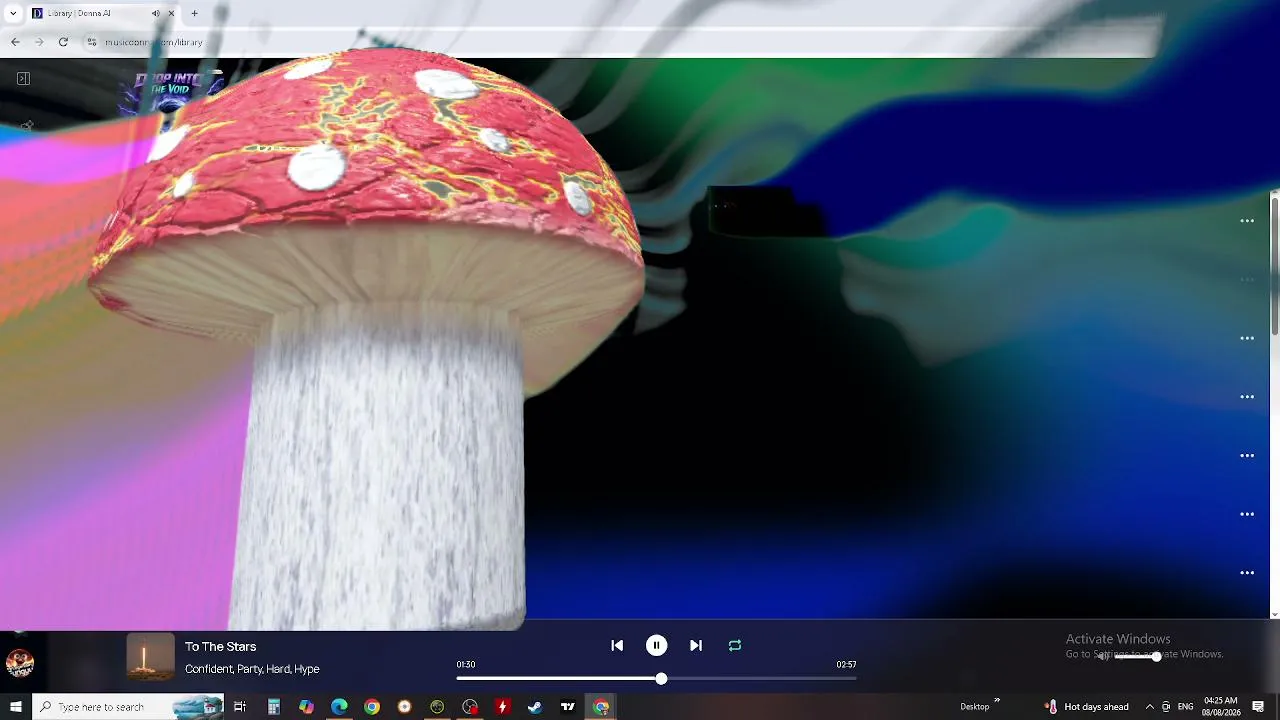Image resolution: width=1280 pixels, height=720 pixels.
Task: Click the To The Stars song title
Action: coord(221,647)
